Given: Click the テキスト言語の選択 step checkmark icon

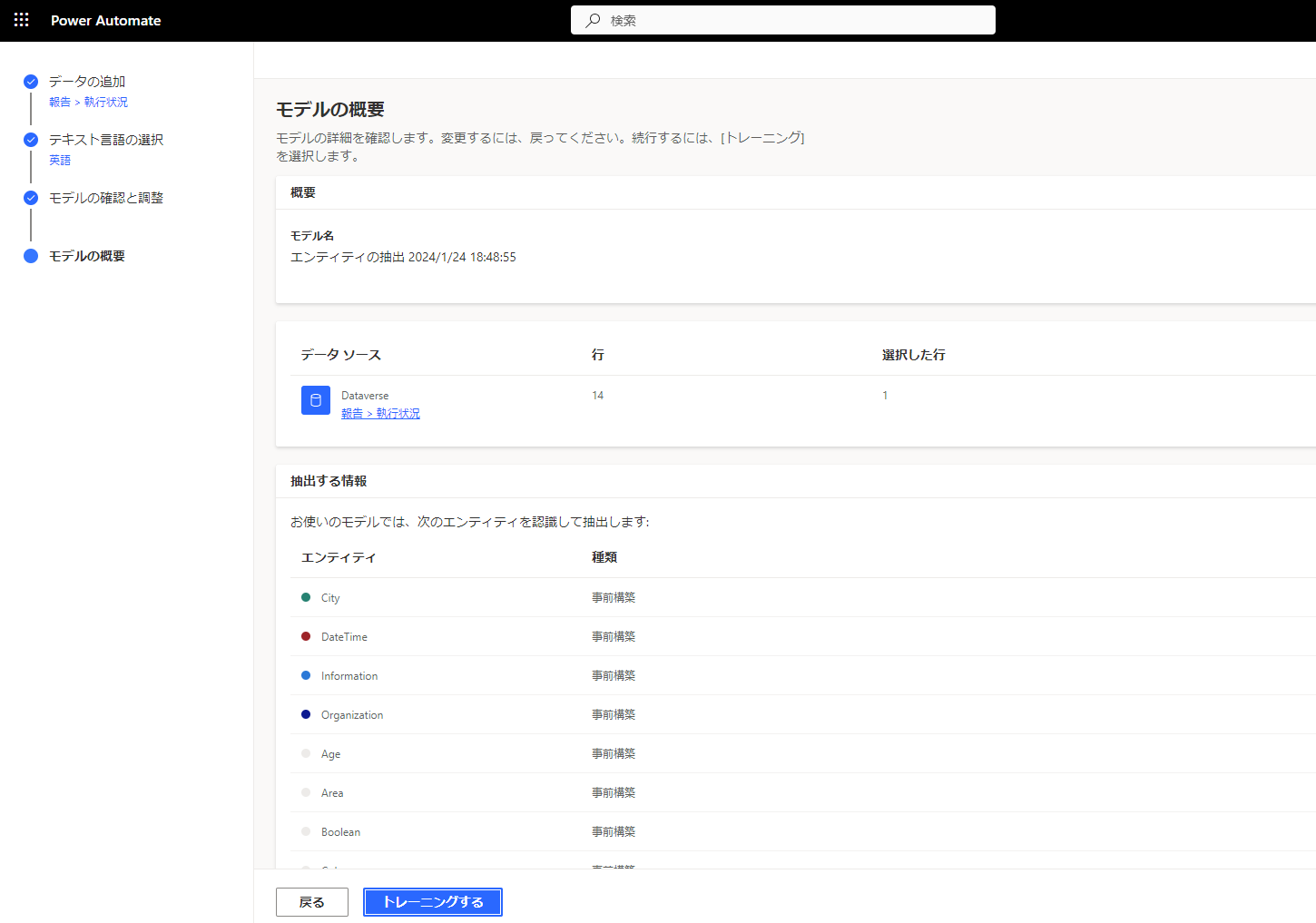Looking at the screenshot, I should (31, 140).
